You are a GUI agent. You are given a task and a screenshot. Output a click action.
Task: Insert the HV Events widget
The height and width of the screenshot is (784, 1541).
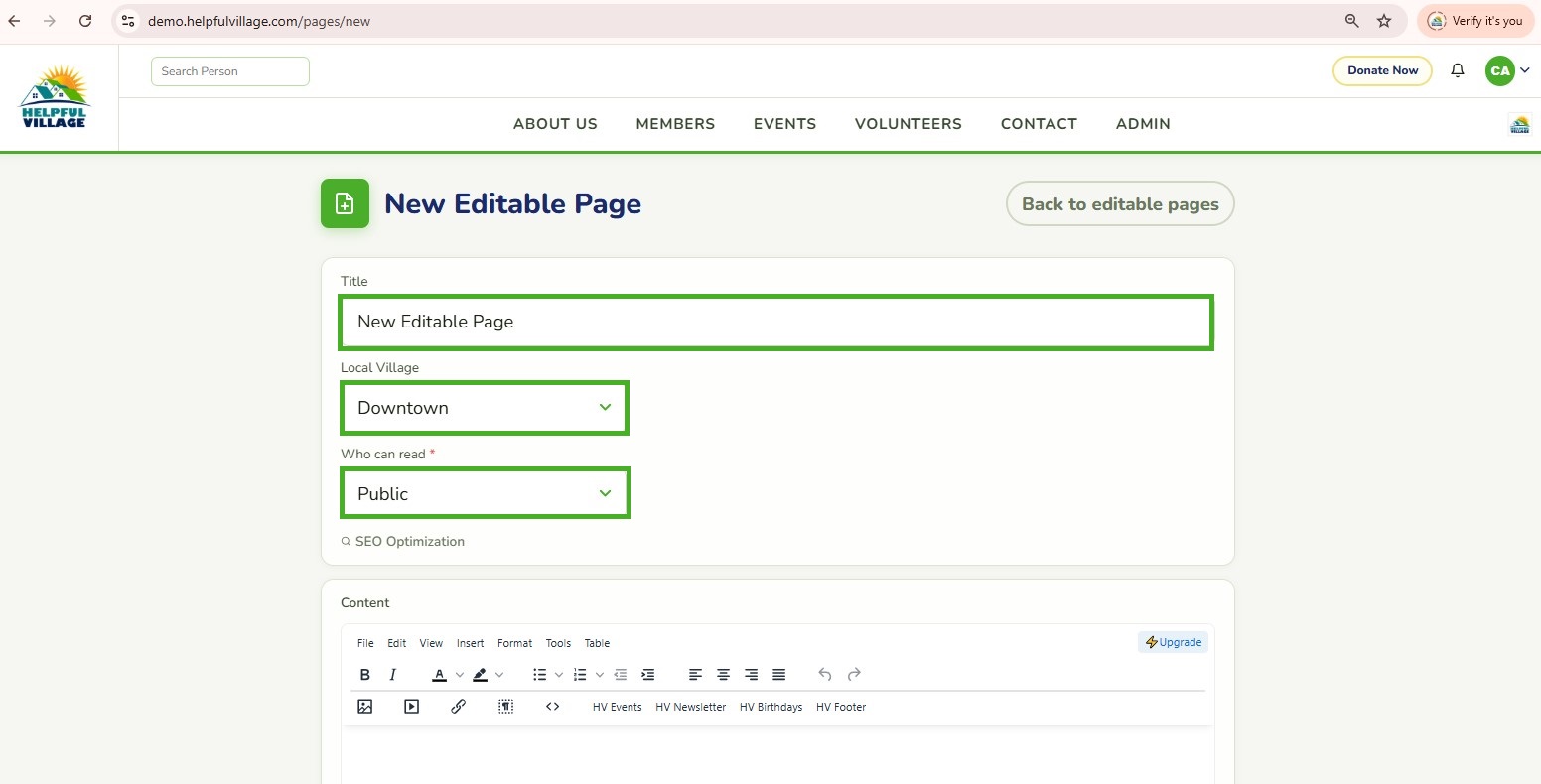[x=618, y=707]
